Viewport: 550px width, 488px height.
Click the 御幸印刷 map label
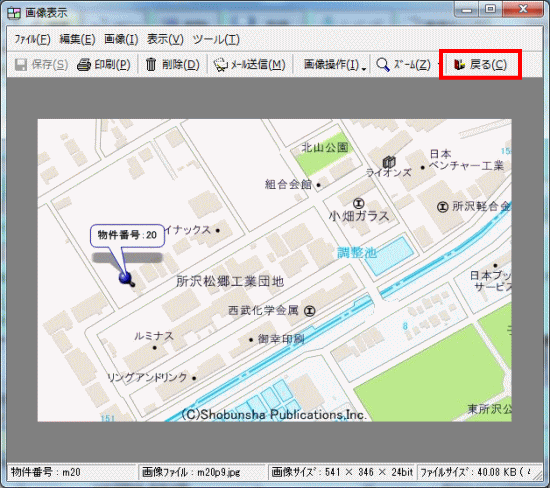(281, 339)
